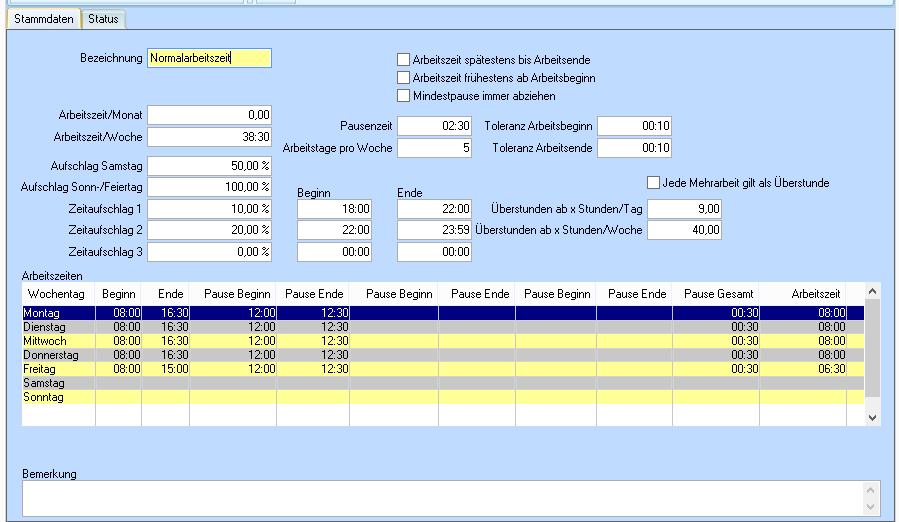Screen dimensions: 899x522
Task: Switch to the Status tab
Action: 102,19
